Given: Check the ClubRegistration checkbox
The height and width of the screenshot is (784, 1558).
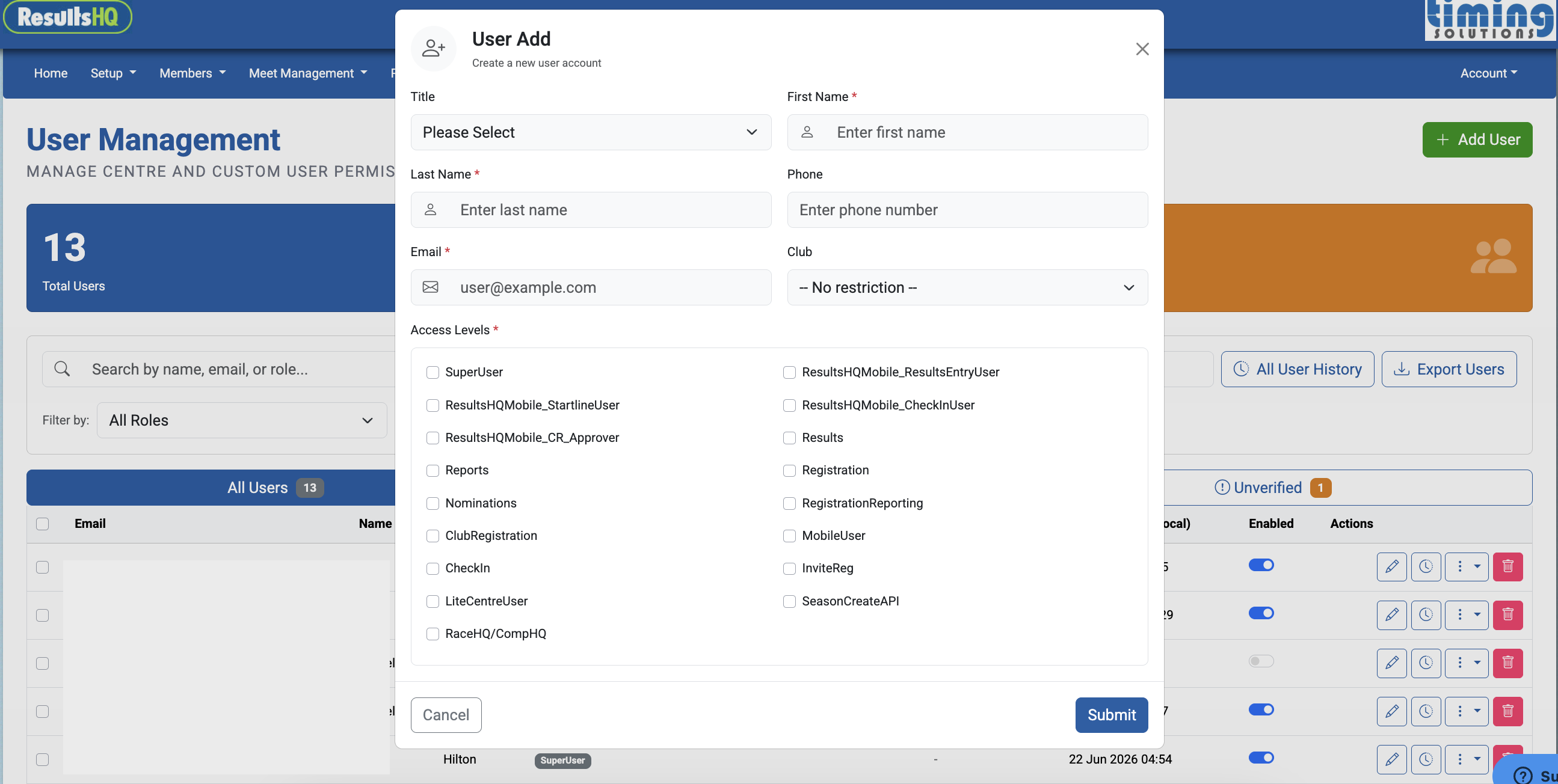Looking at the screenshot, I should coord(433,536).
